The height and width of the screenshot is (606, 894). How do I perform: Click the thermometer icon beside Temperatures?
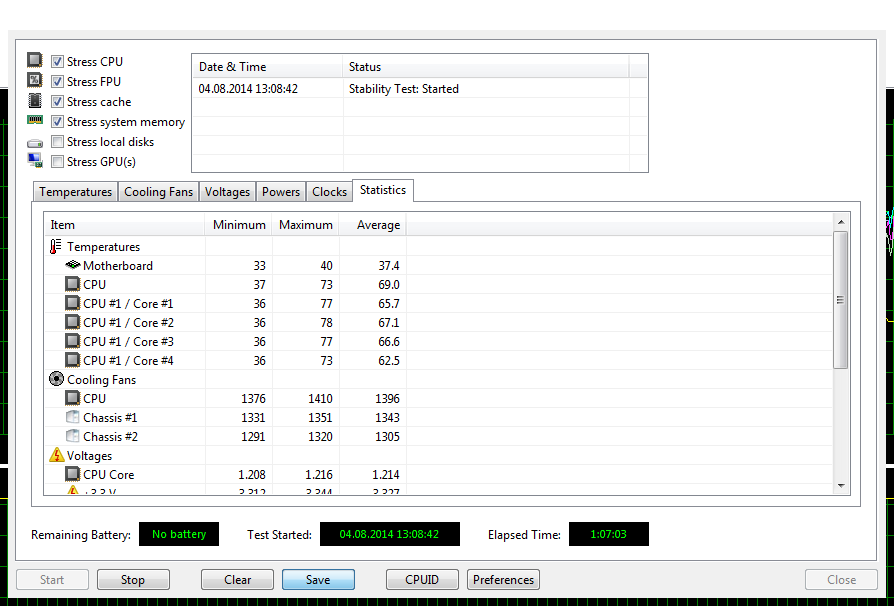(x=55, y=247)
